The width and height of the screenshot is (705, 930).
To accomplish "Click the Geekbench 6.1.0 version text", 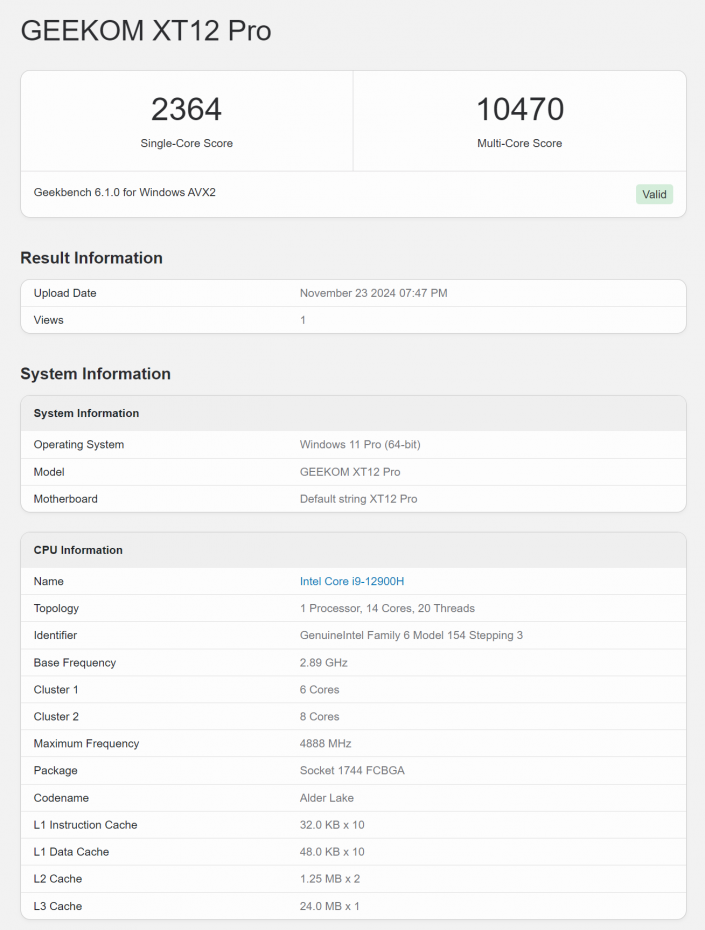I will 124,192.
